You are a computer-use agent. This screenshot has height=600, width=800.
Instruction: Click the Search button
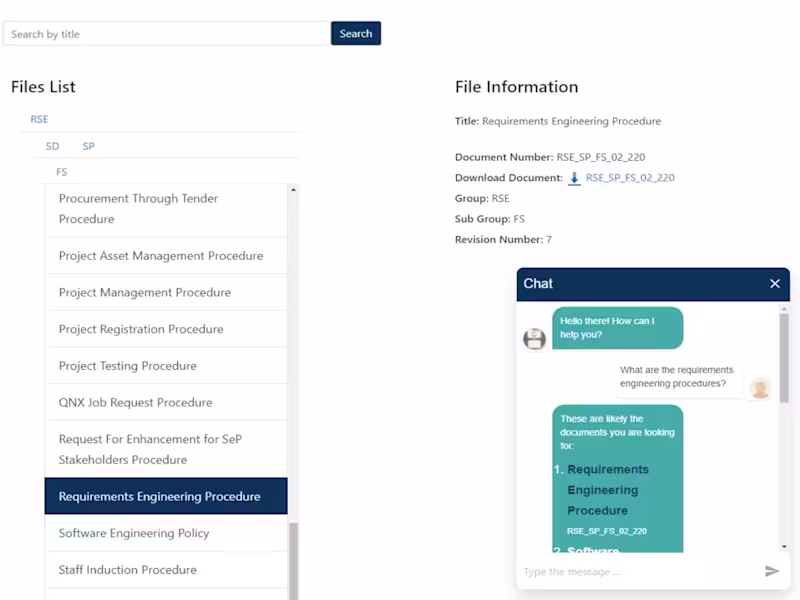pos(356,34)
